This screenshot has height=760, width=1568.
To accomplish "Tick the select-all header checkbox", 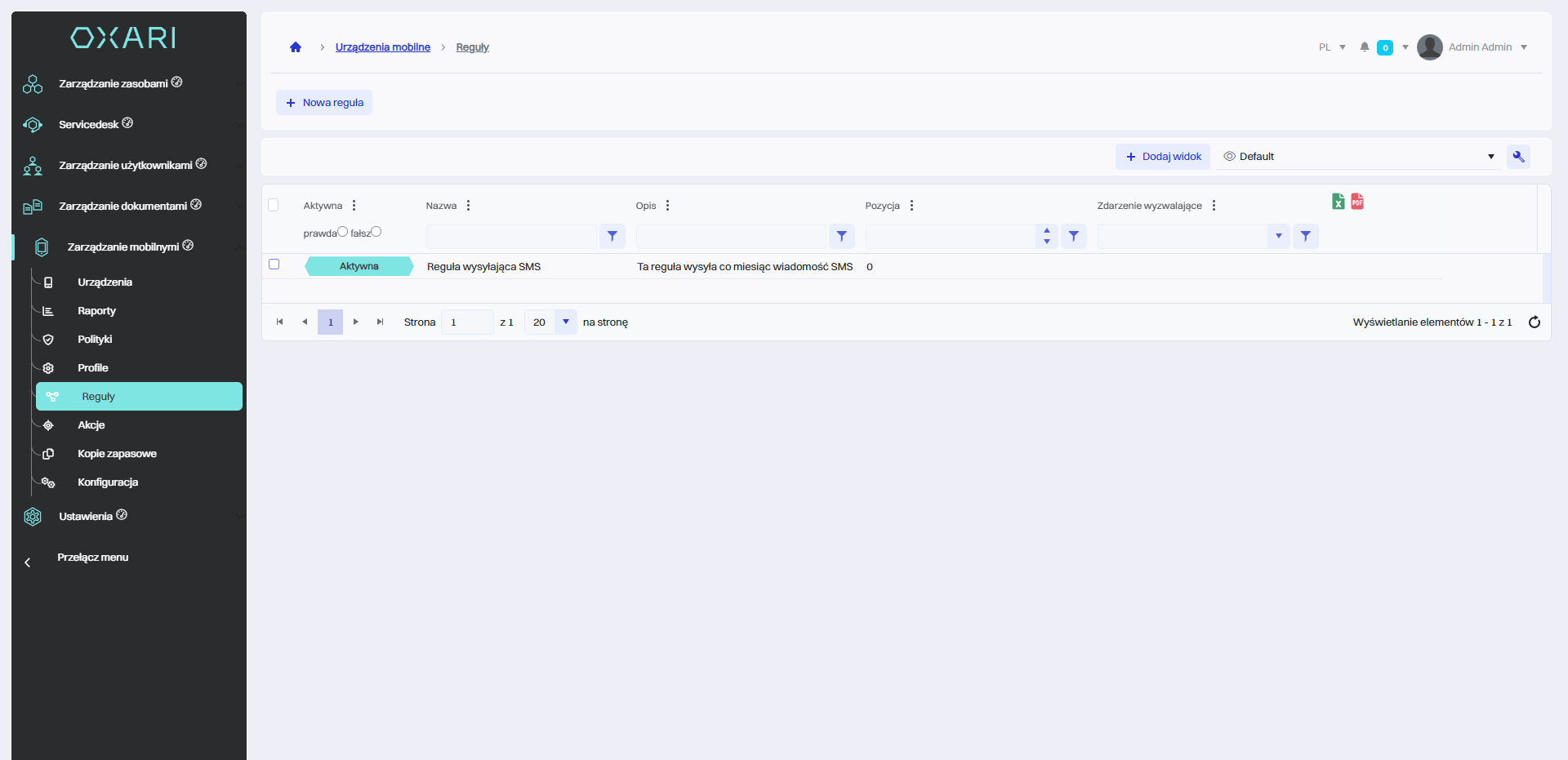I will click(x=274, y=205).
